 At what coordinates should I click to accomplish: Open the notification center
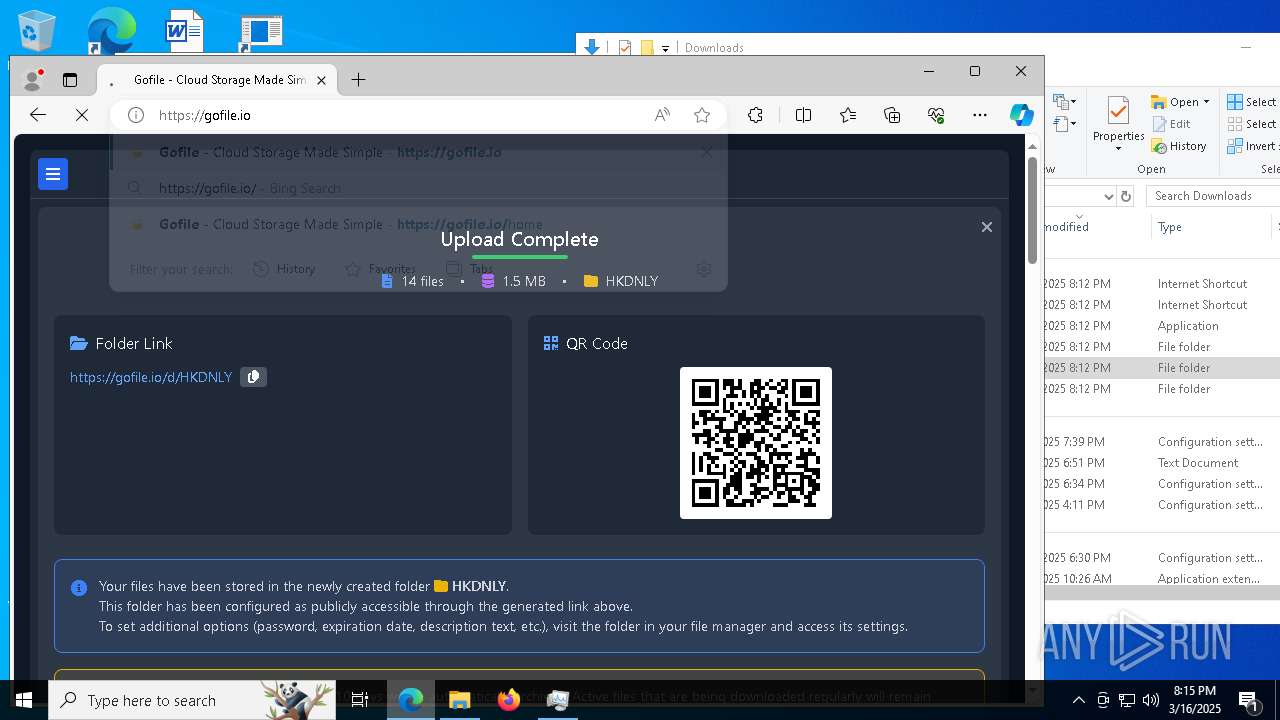pyautogui.click(x=1250, y=700)
